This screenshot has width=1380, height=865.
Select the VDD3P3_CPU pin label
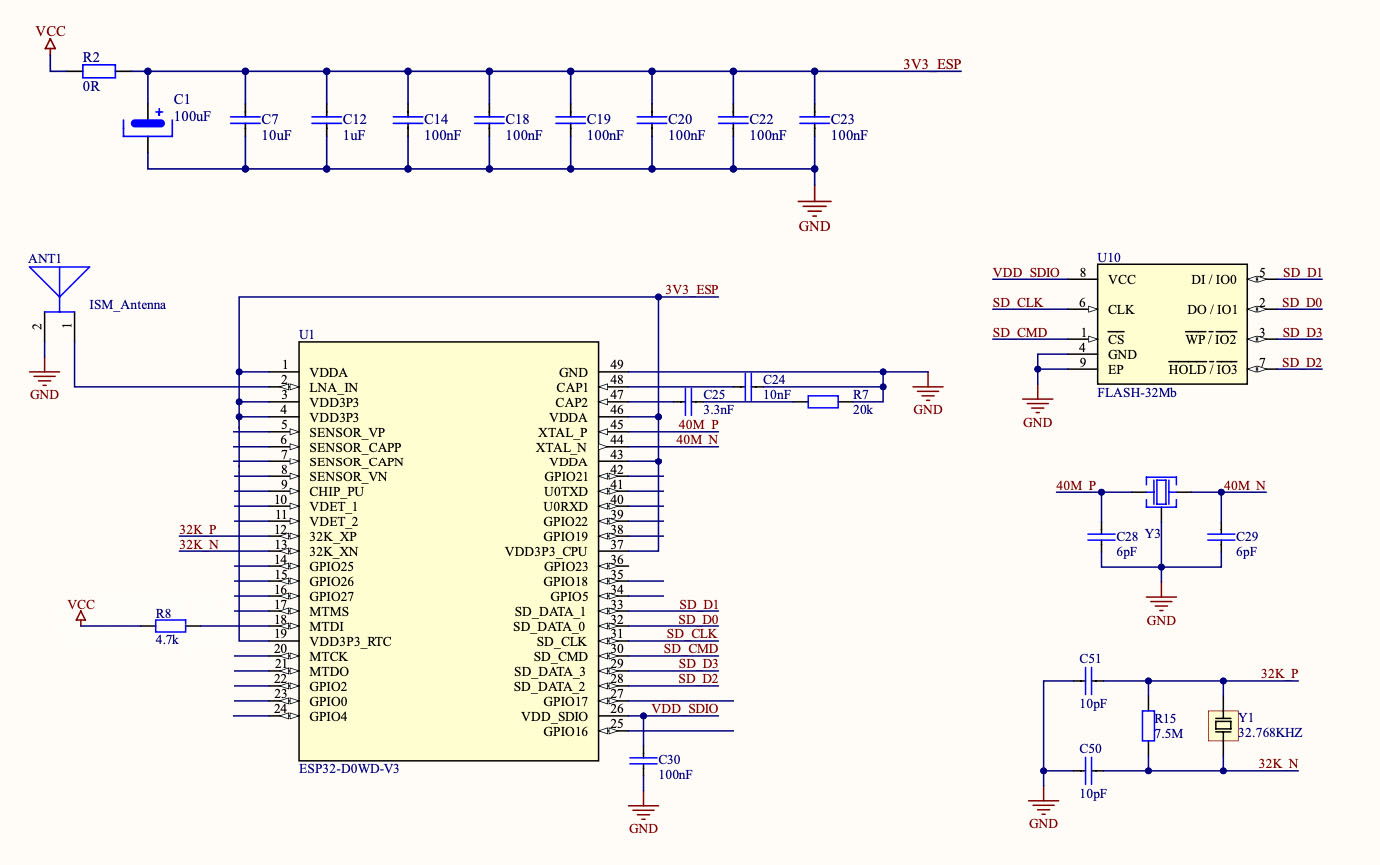546,551
